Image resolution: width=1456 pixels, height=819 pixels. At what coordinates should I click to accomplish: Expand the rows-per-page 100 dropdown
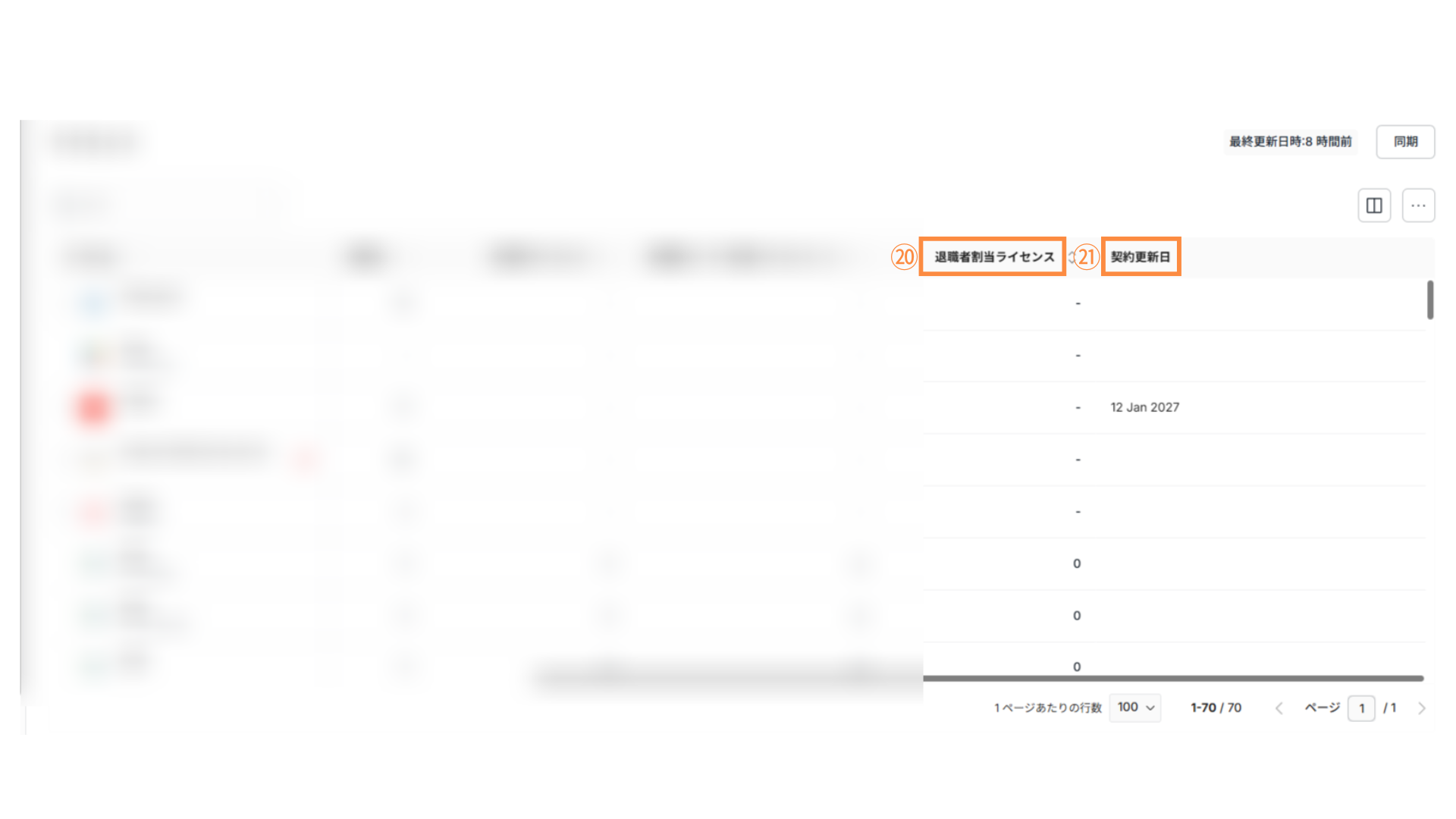(1135, 708)
